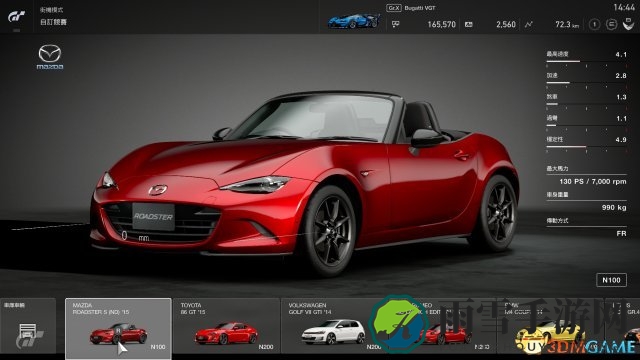
Task: Click the N200 label on Toyota card
Action: pos(266,347)
